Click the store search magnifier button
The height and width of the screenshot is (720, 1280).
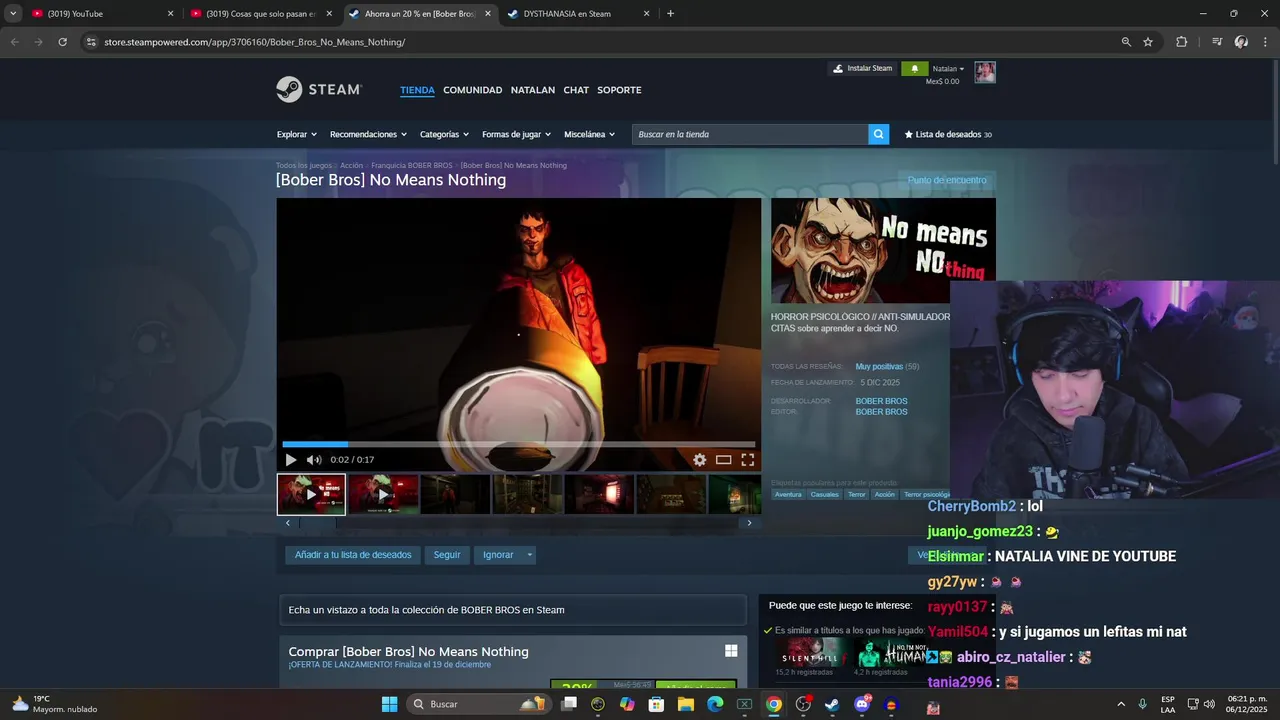(878, 134)
